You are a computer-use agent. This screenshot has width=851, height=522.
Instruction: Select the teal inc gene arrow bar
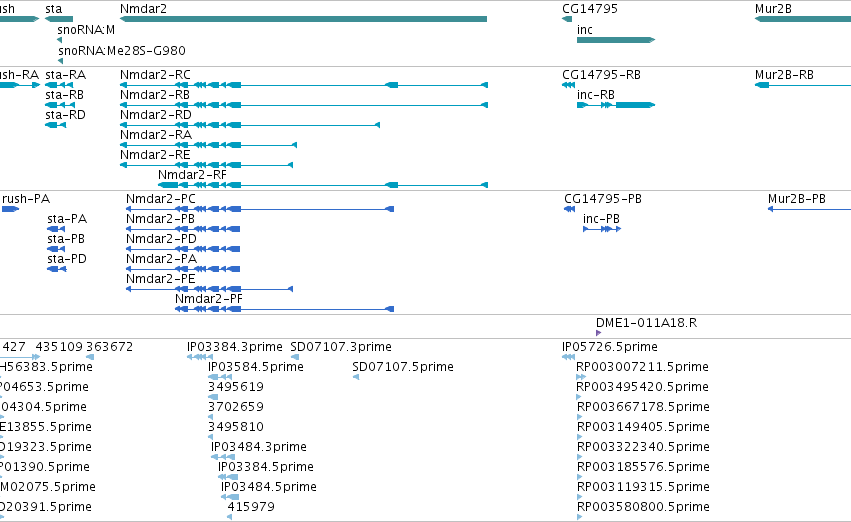pyautogui.click(x=616, y=40)
